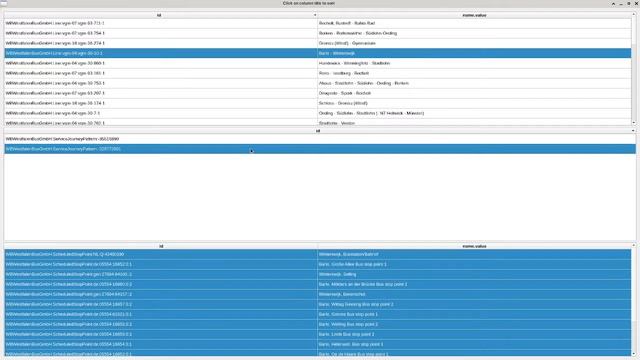The height and width of the screenshot is (360, 640).
Task: Click bottom table scrollbar down arrow
Action: (x=633, y=353)
